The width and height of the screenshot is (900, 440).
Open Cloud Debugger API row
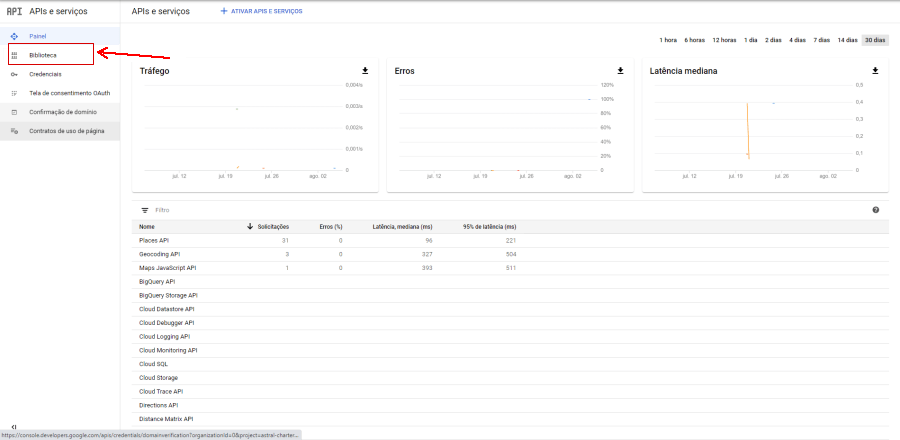(510, 323)
